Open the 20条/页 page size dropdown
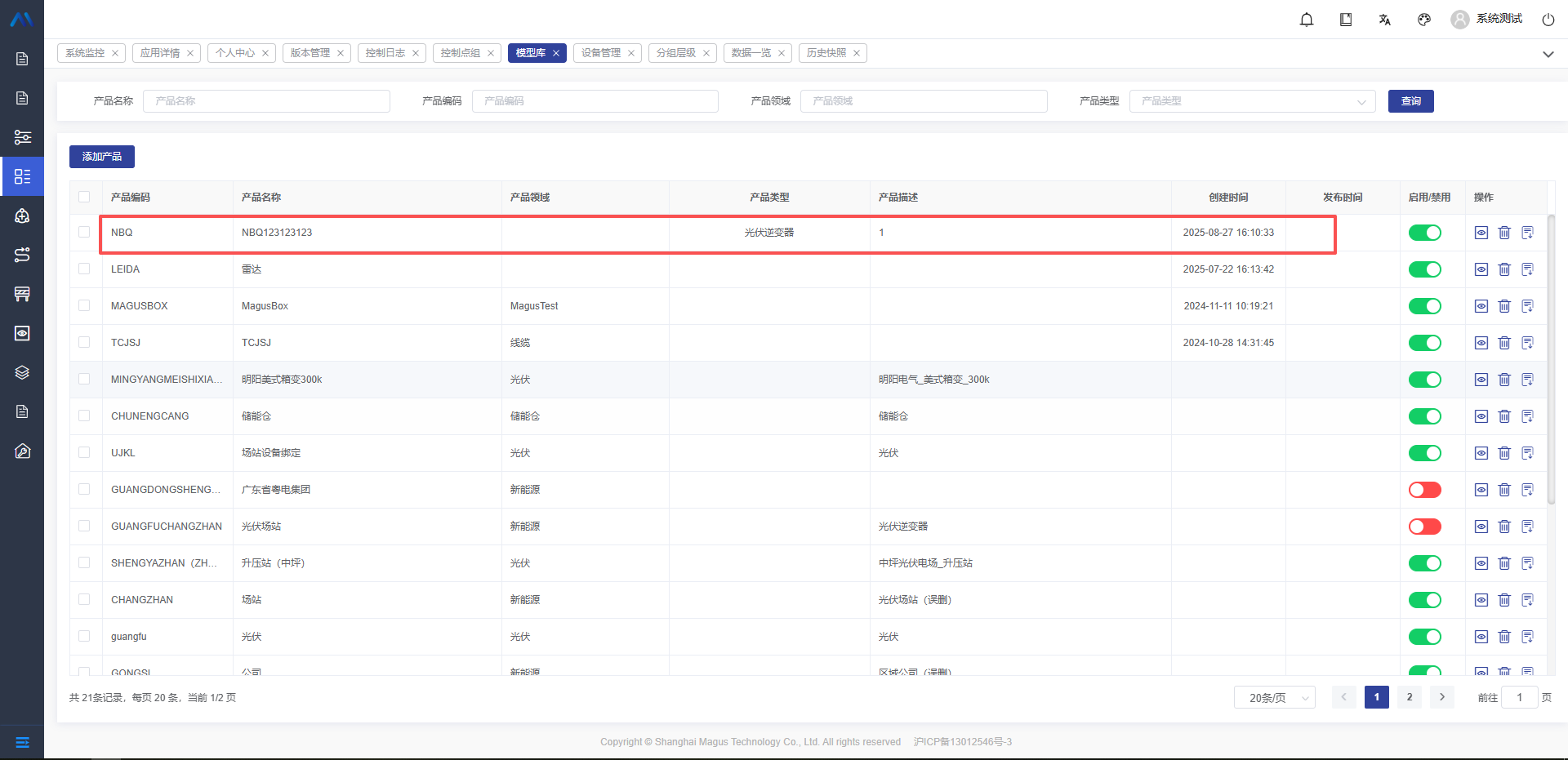Viewport: 1568px width, 760px height. coord(1274,698)
